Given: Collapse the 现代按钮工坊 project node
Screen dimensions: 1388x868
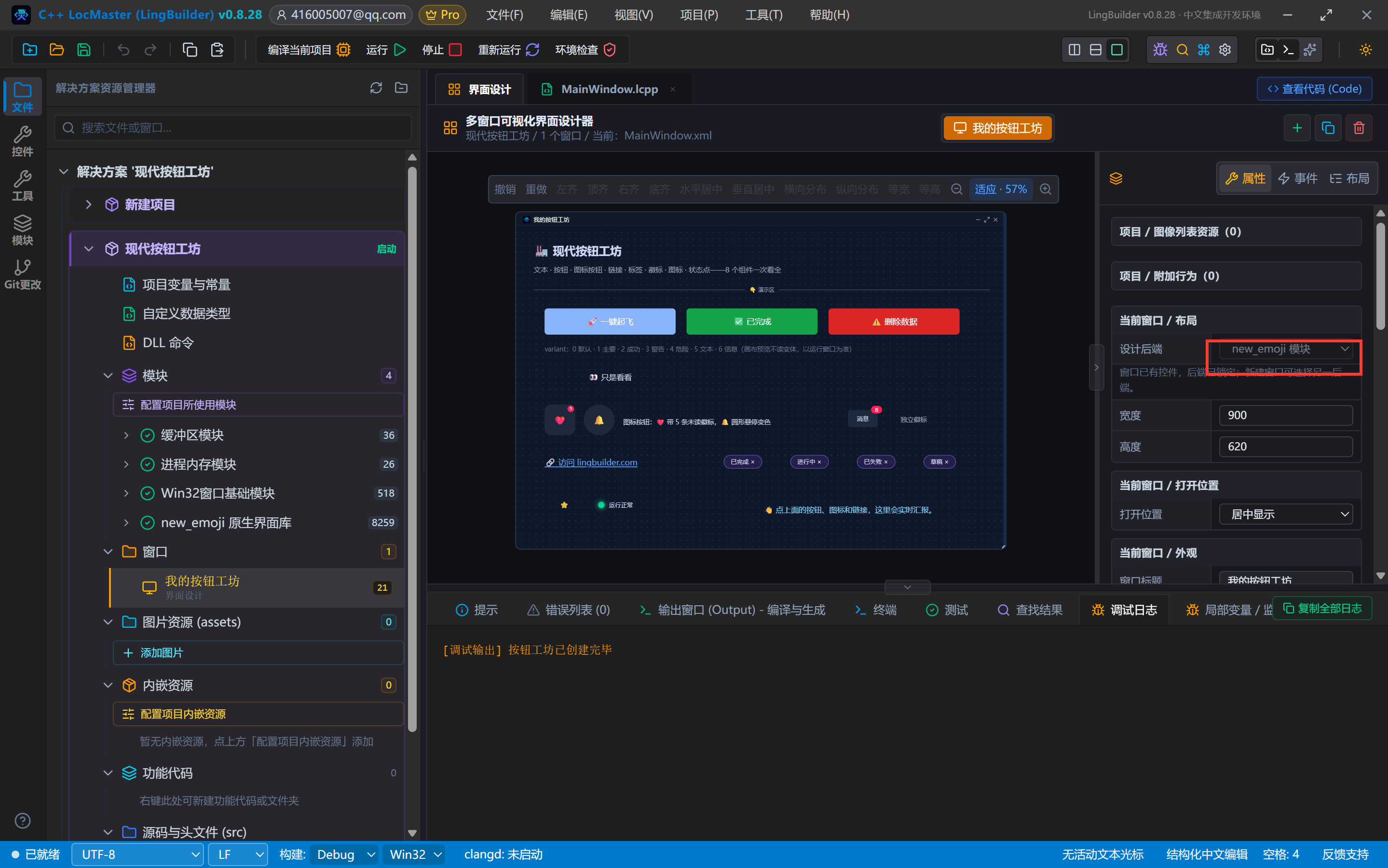Looking at the screenshot, I should [x=89, y=248].
